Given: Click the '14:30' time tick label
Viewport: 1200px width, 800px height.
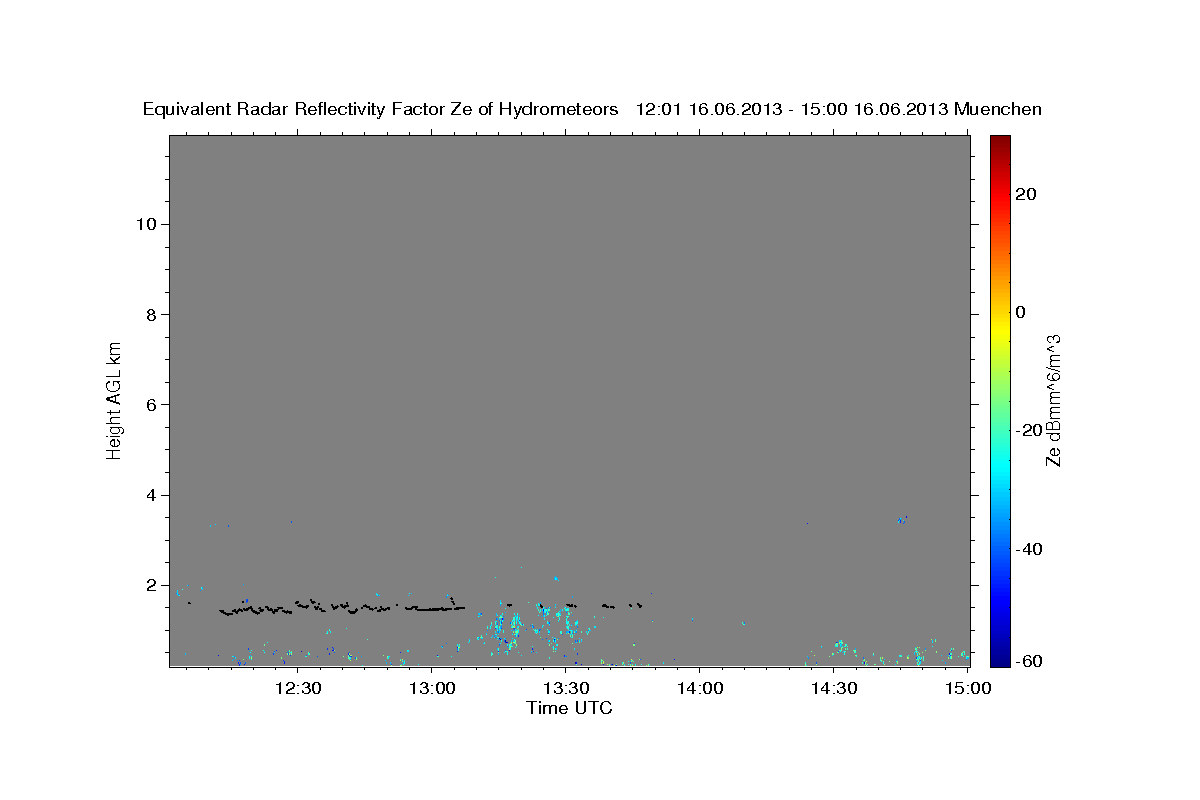Looking at the screenshot, I should (833, 688).
